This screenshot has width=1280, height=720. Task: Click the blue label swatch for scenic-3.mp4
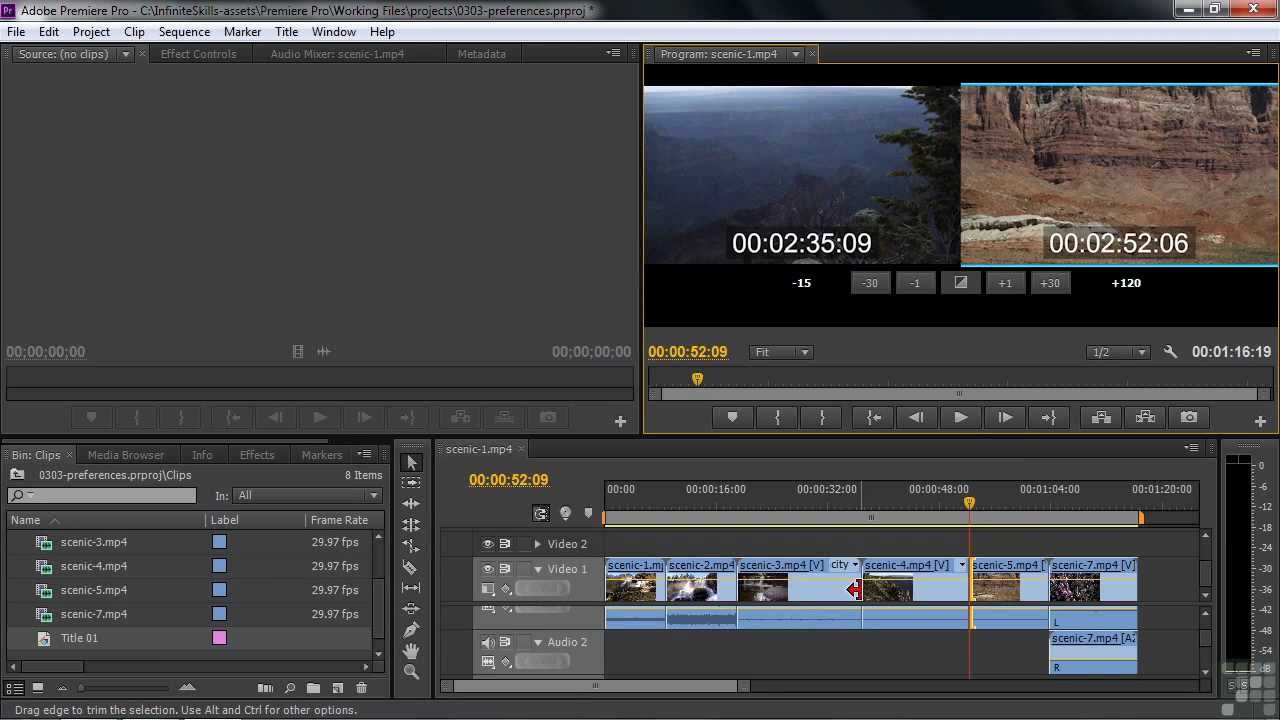click(x=219, y=542)
